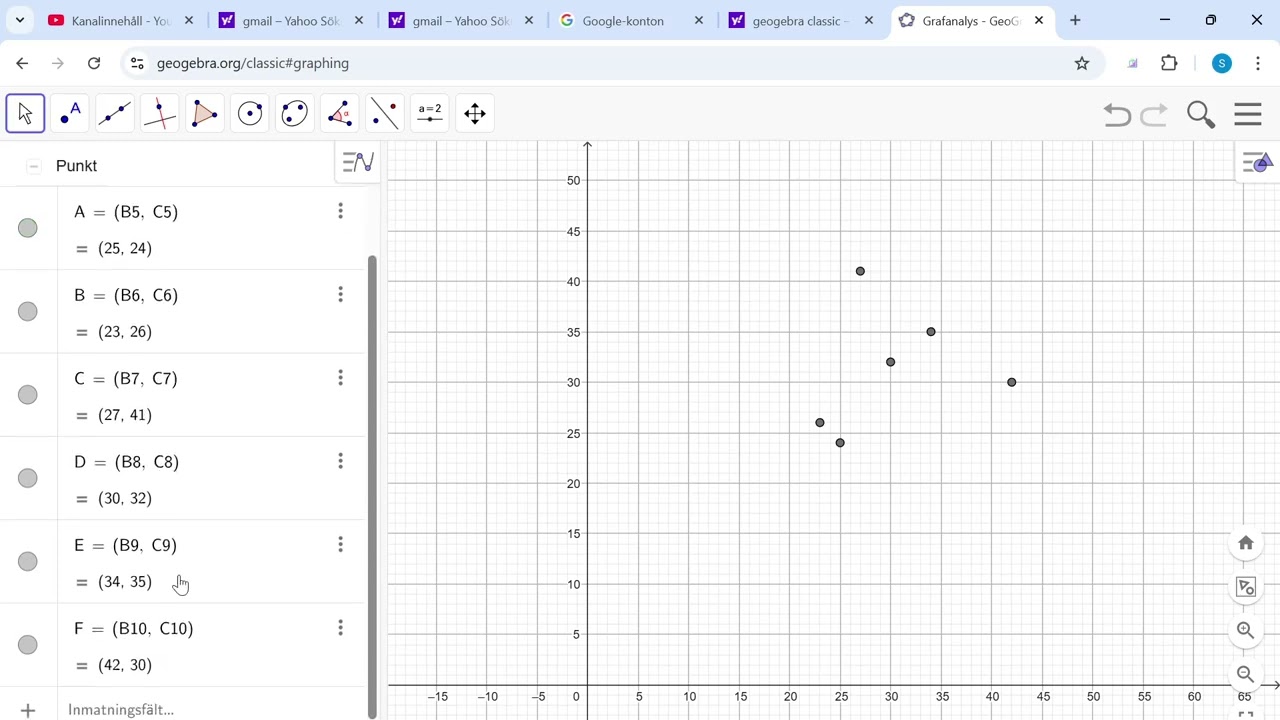Select the Reflect about Line tool
Viewport: 1280px width, 720px height.
tap(385, 114)
